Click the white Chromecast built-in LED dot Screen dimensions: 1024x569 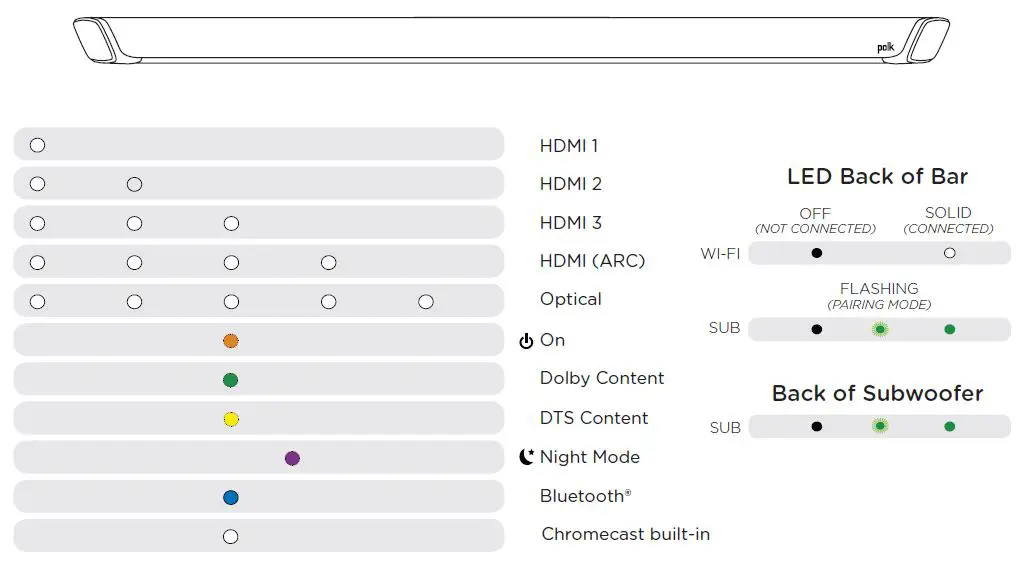(231, 537)
